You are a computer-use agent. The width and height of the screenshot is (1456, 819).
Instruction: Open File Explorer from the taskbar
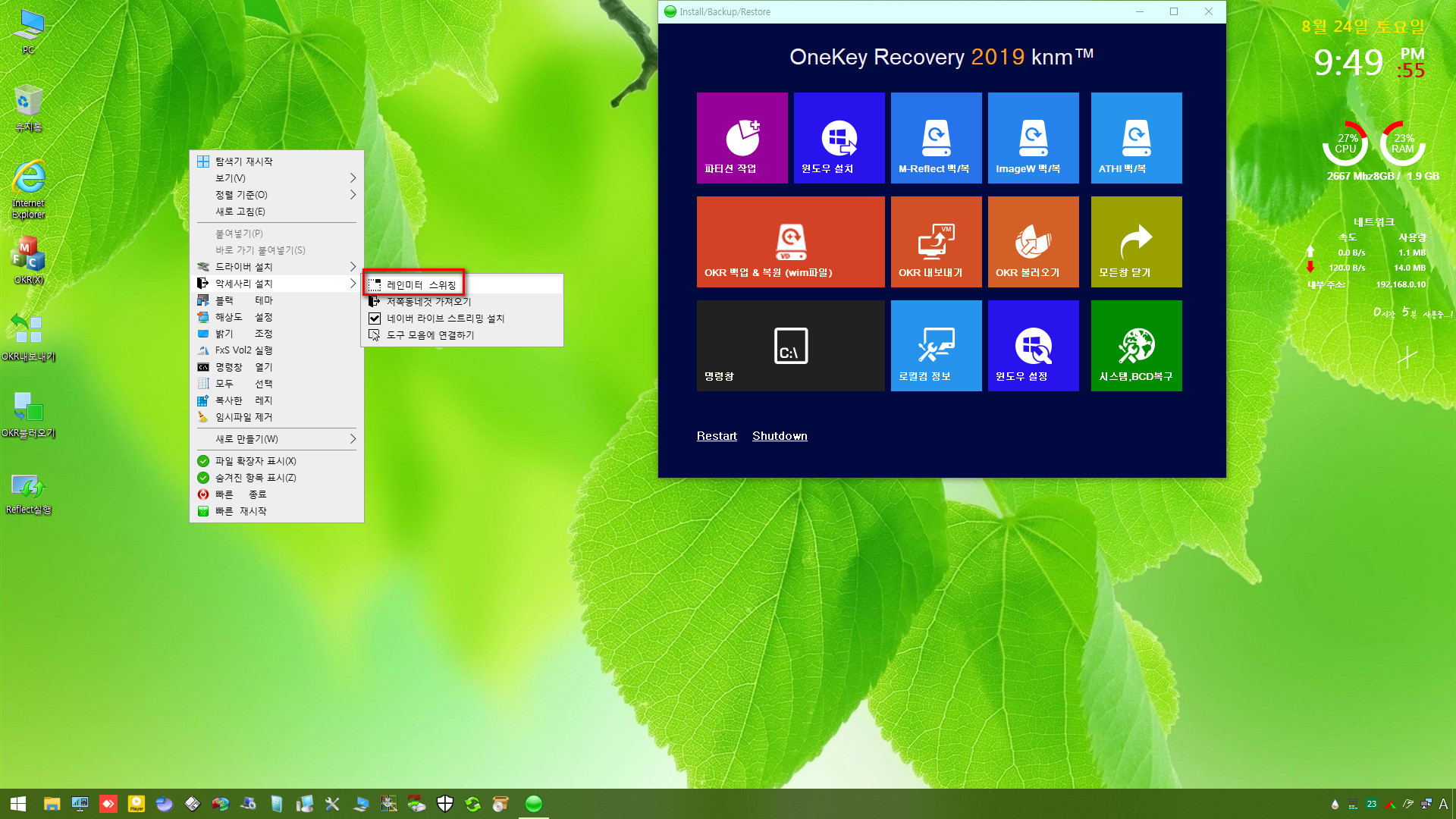[x=52, y=804]
